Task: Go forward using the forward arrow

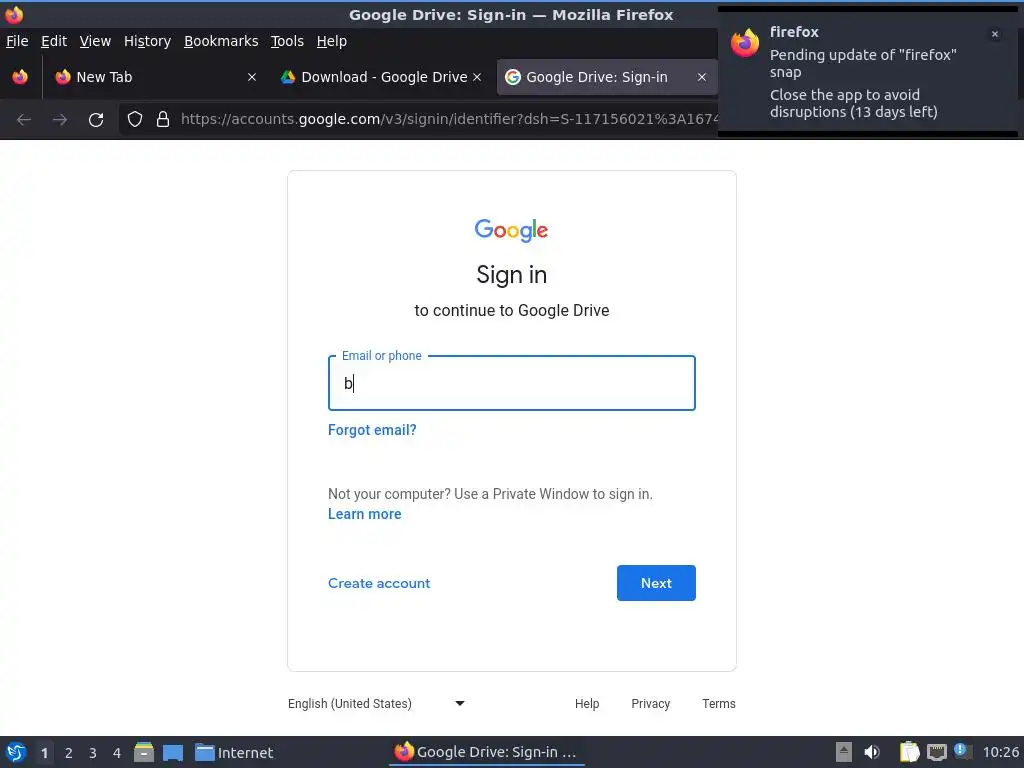Action: pyautogui.click(x=59, y=120)
